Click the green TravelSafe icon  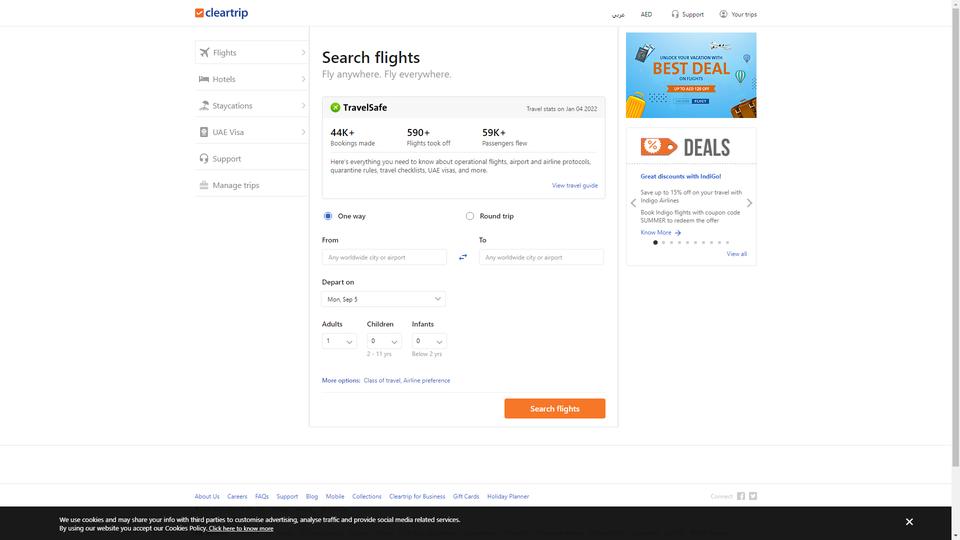pos(335,108)
